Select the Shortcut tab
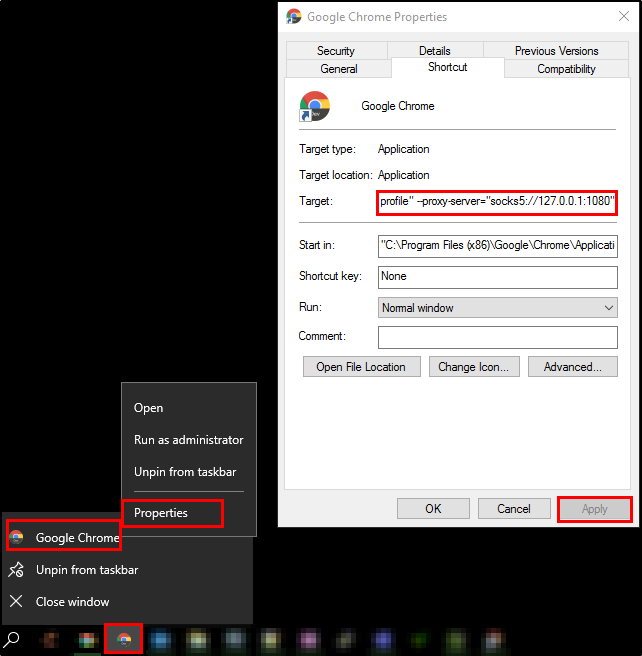 pyautogui.click(x=448, y=67)
